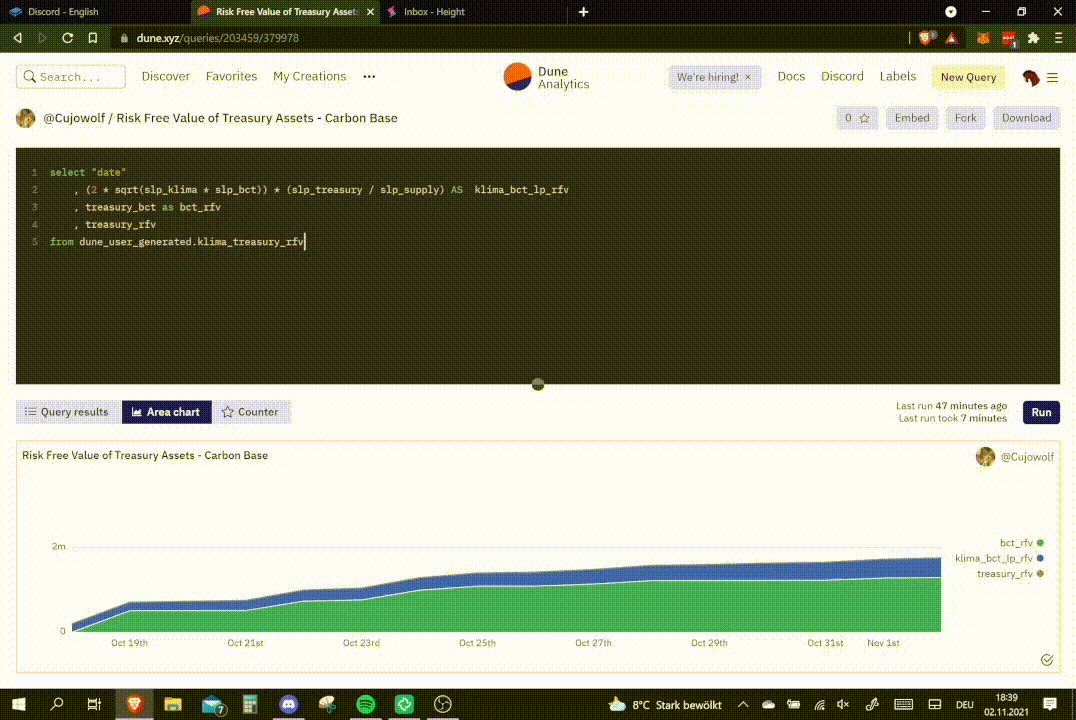The height and width of the screenshot is (720, 1076).
Task: Place cursor in the Search field
Action: pos(70,76)
